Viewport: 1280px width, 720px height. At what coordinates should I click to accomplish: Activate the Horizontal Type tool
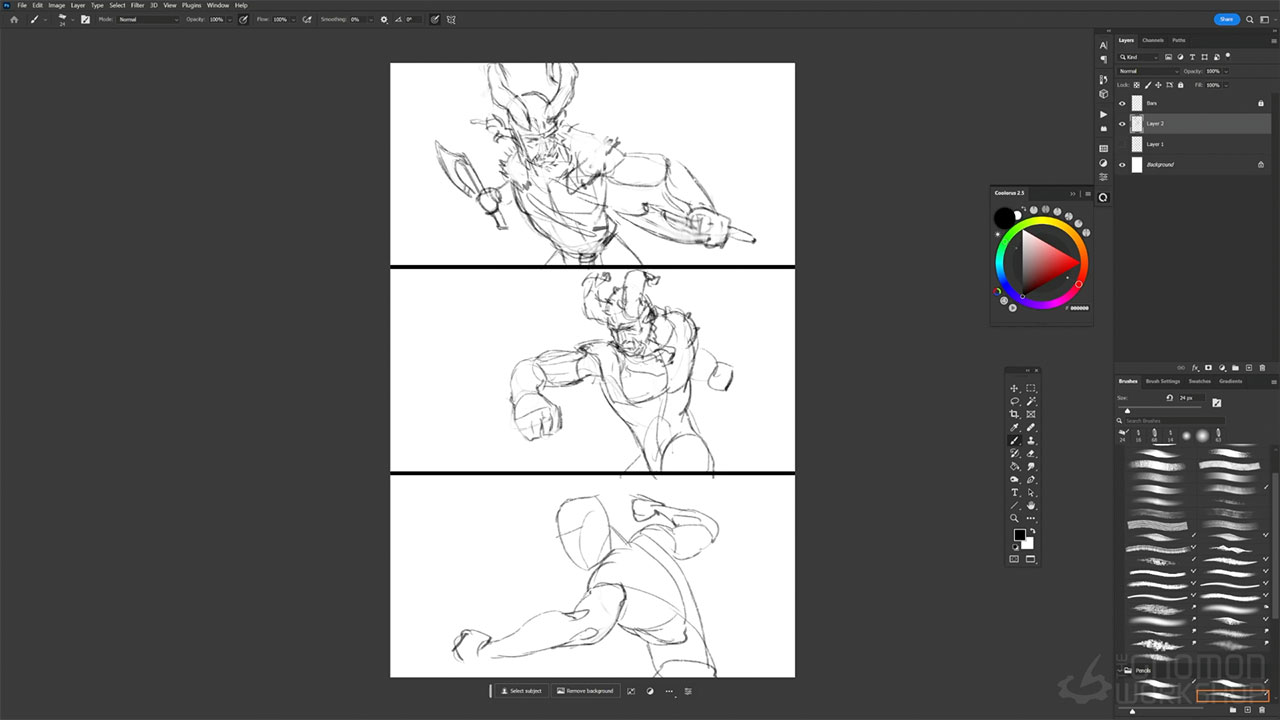(1014, 492)
